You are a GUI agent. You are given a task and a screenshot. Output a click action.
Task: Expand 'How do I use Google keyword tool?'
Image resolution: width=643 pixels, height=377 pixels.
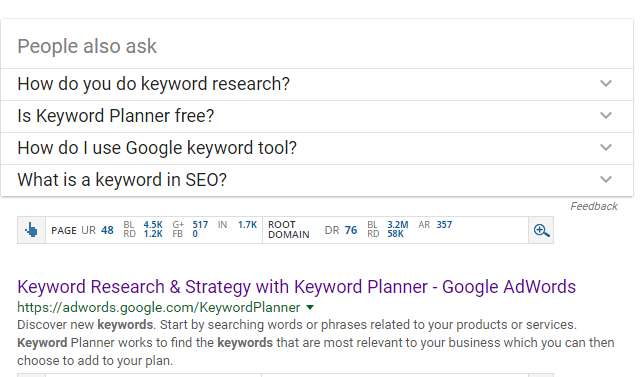click(317, 148)
